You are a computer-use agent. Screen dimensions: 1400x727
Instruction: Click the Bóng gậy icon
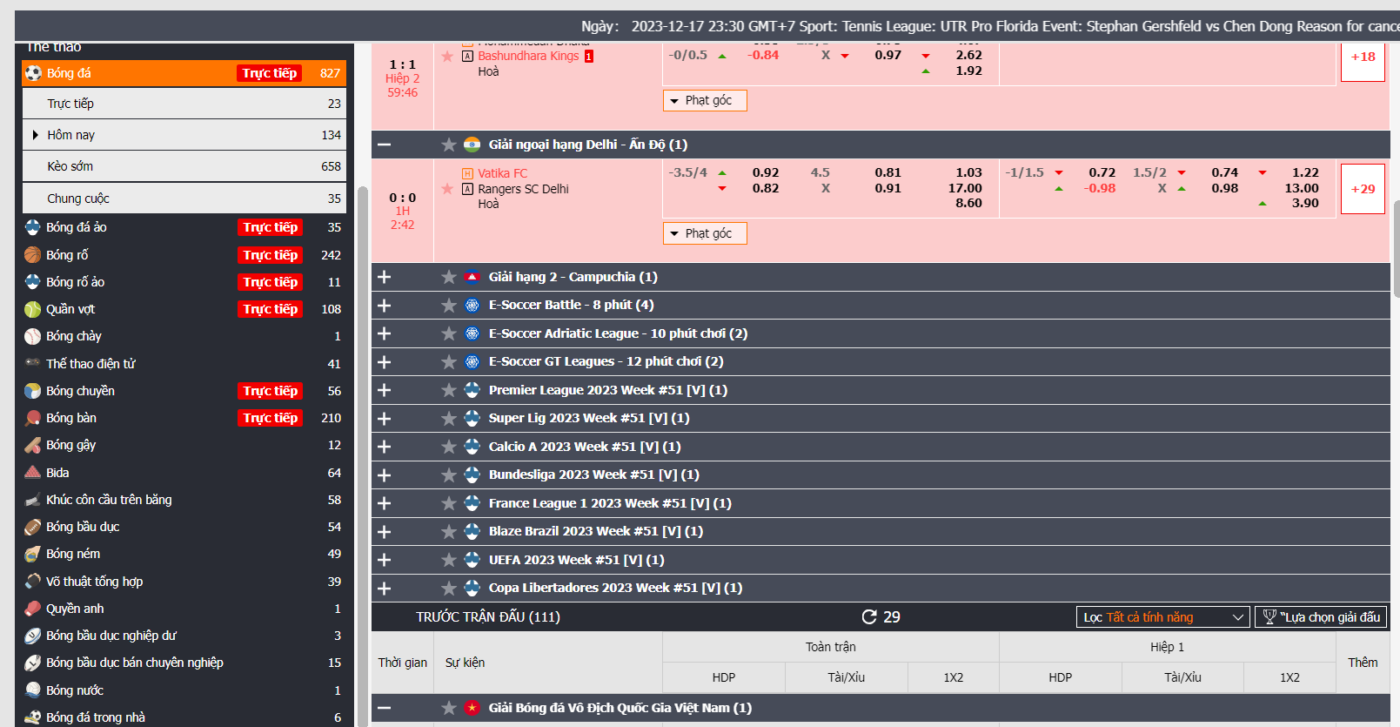click(33, 445)
